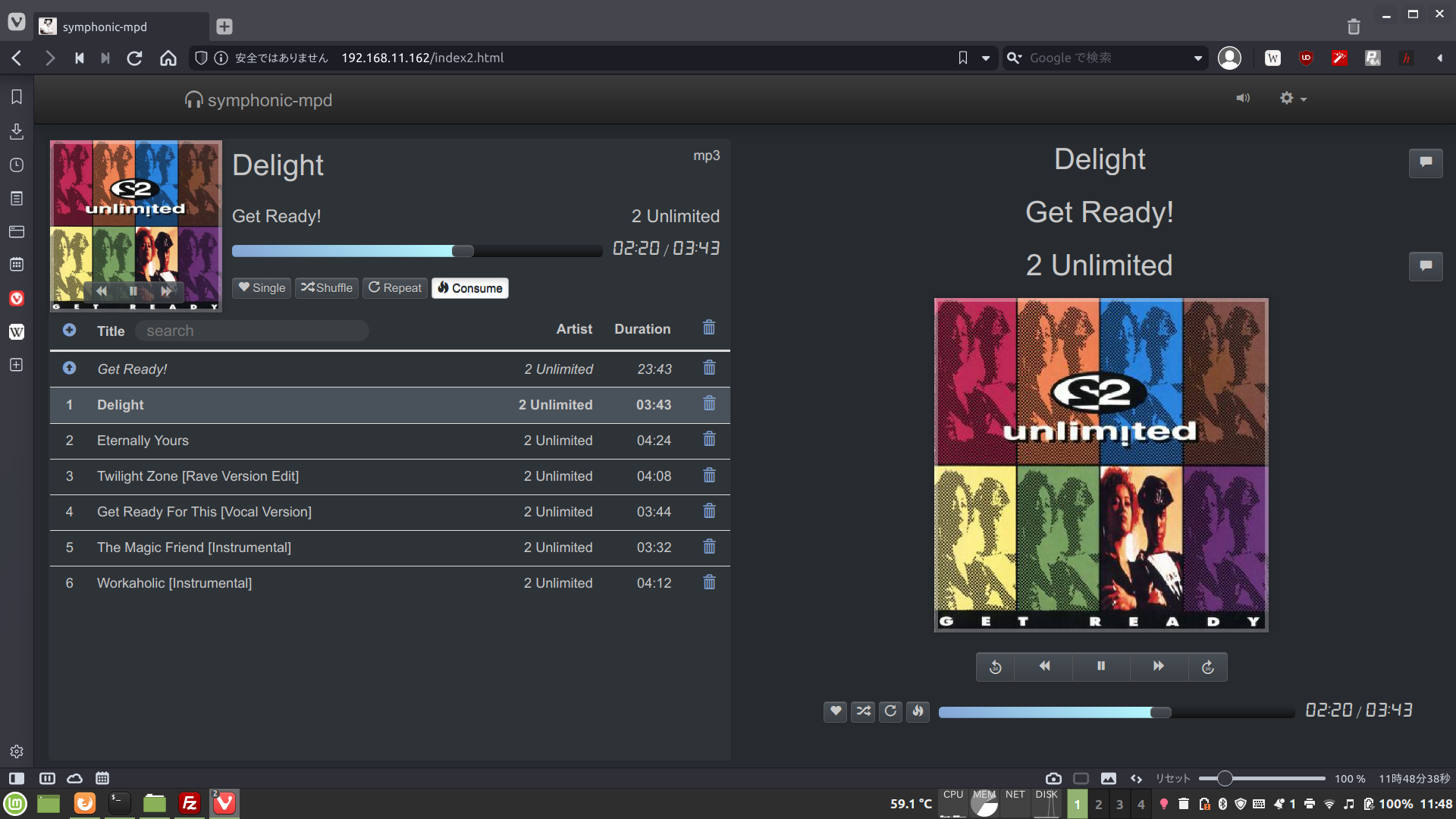The width and height of the screenshot is (1456, 819).
Task: Launch FileZilla from taskbar
Action: pos(190,804)
